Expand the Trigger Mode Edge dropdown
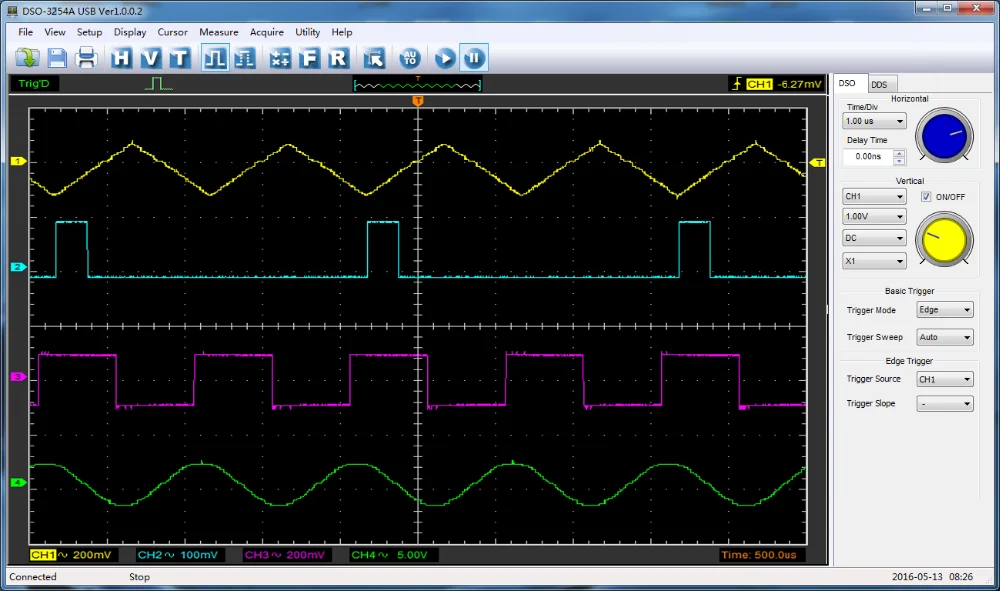 tap(944, 310)
